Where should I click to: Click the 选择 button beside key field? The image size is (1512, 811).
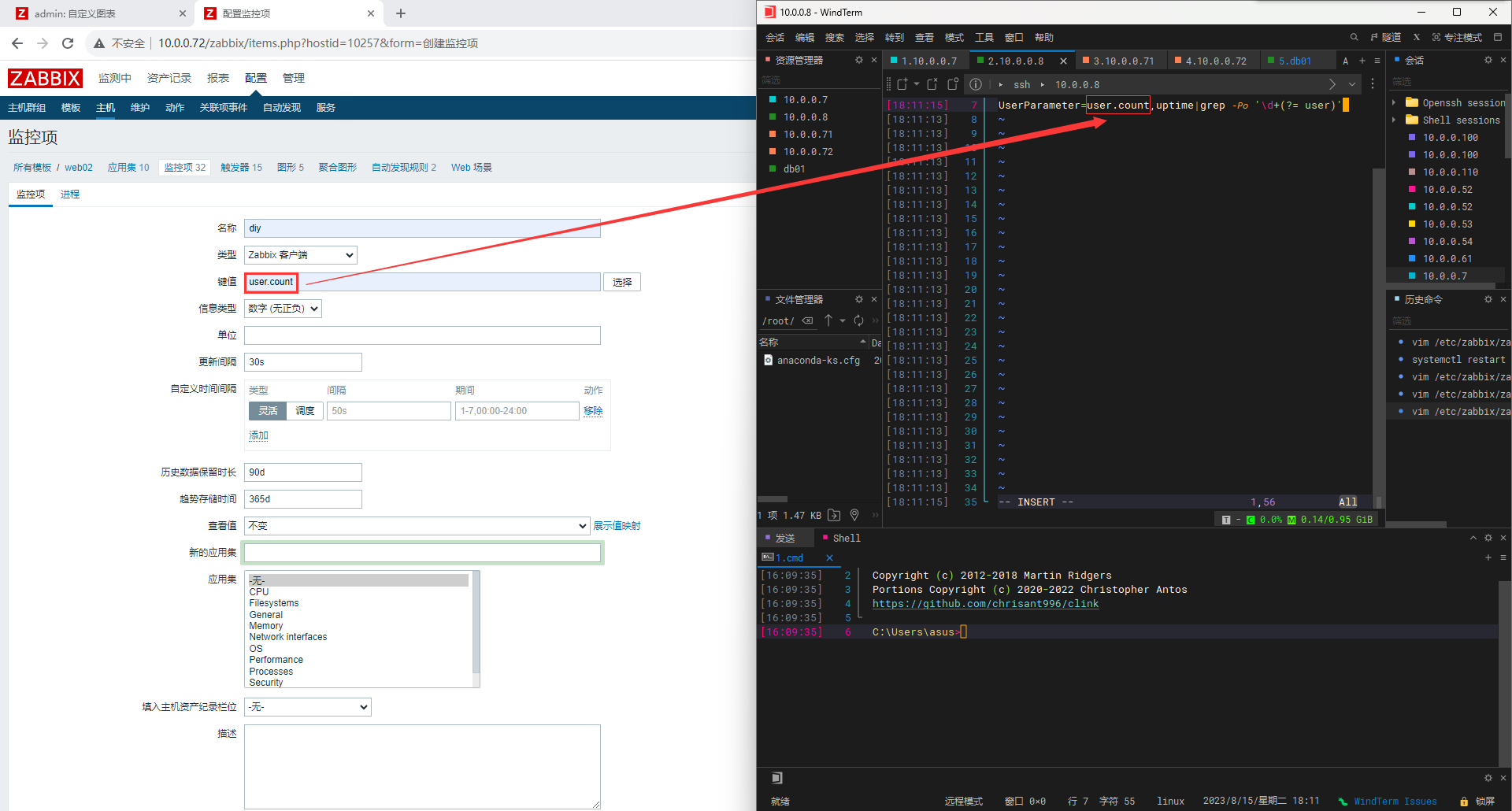[622, 282]
